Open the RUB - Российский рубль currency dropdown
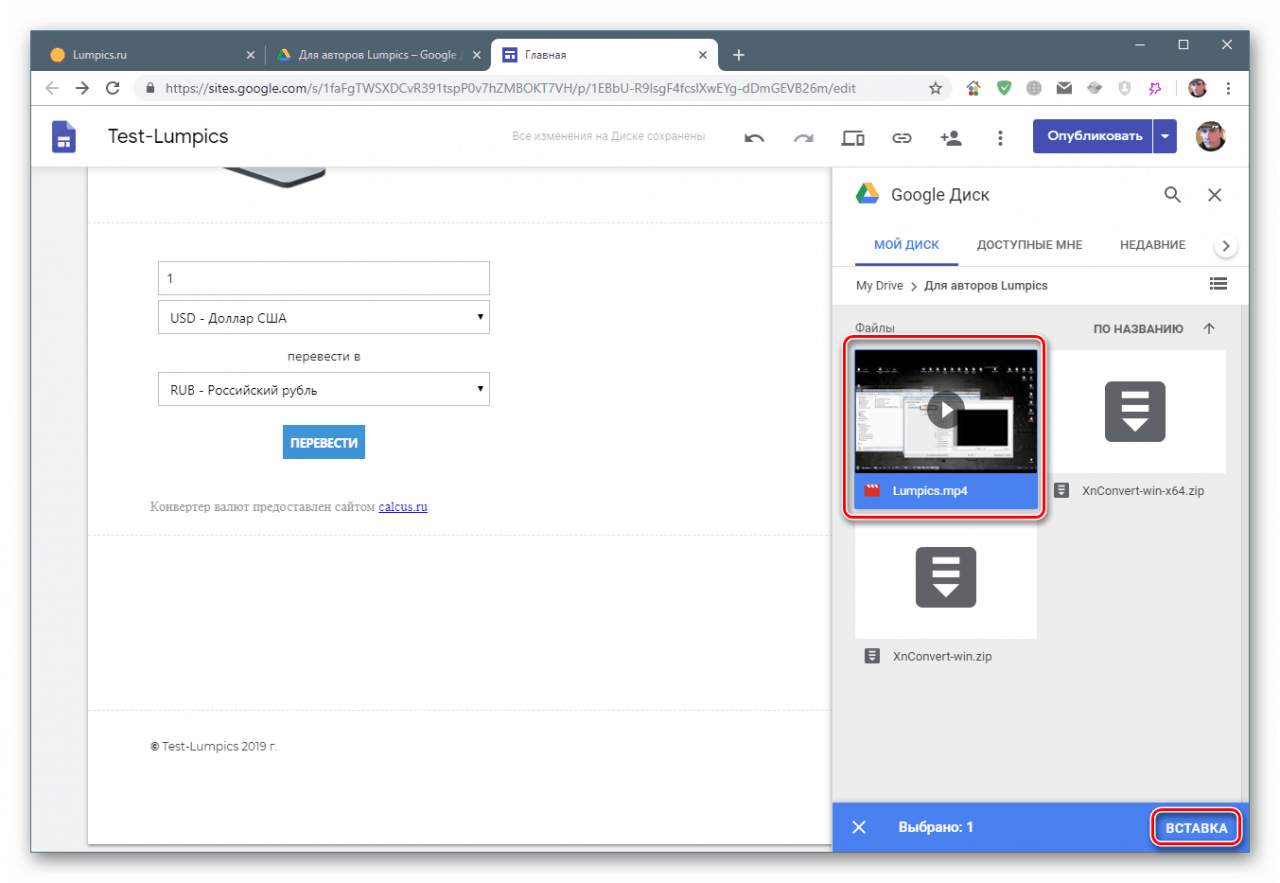 pos(324,389)
